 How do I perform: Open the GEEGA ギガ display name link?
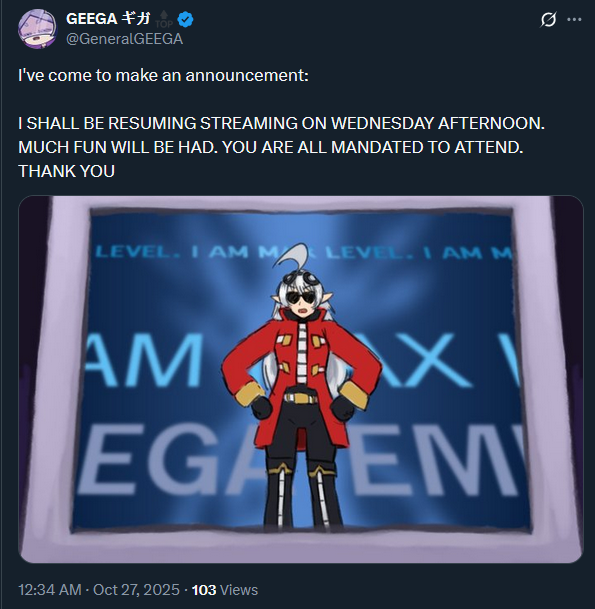click(108, 19)
